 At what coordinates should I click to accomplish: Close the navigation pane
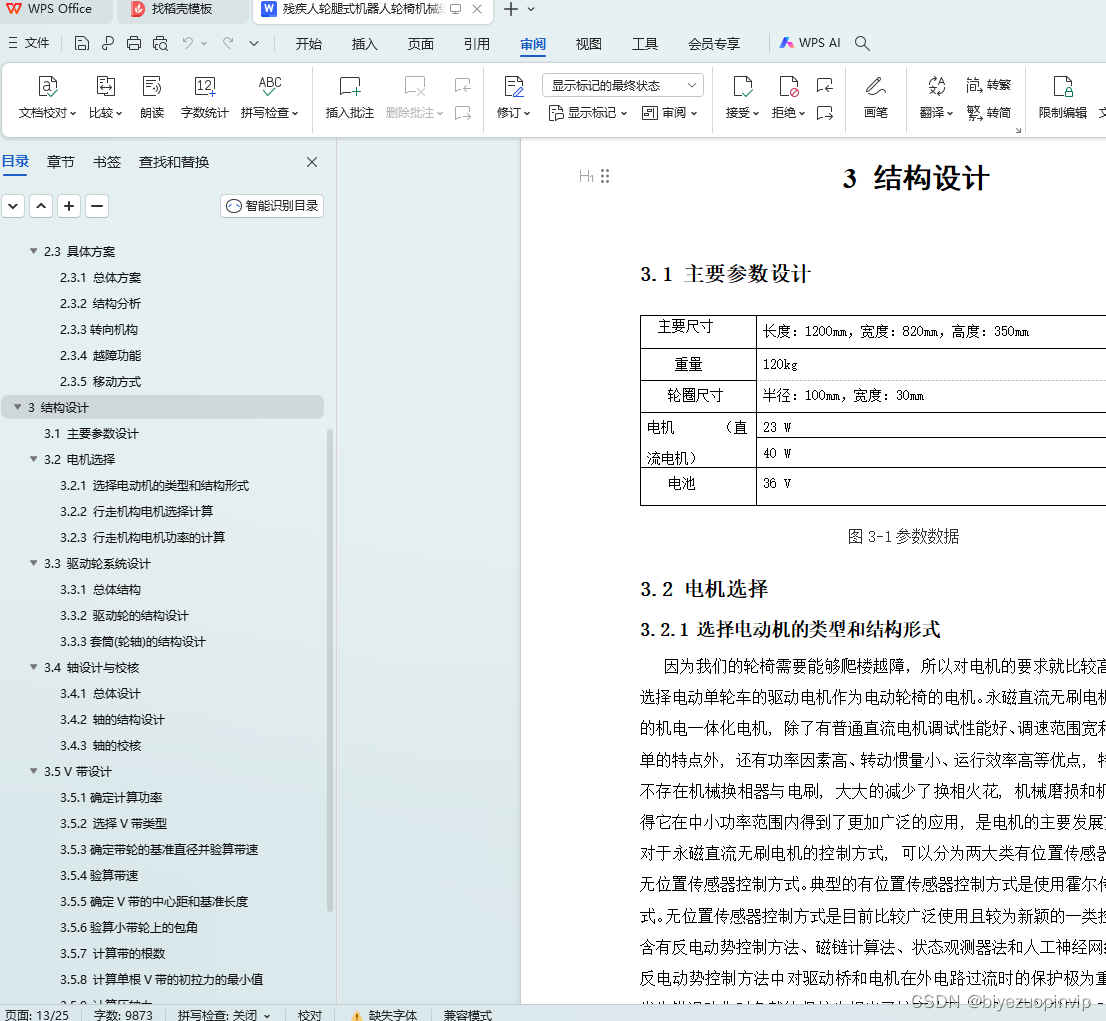[x=312, y=162]
